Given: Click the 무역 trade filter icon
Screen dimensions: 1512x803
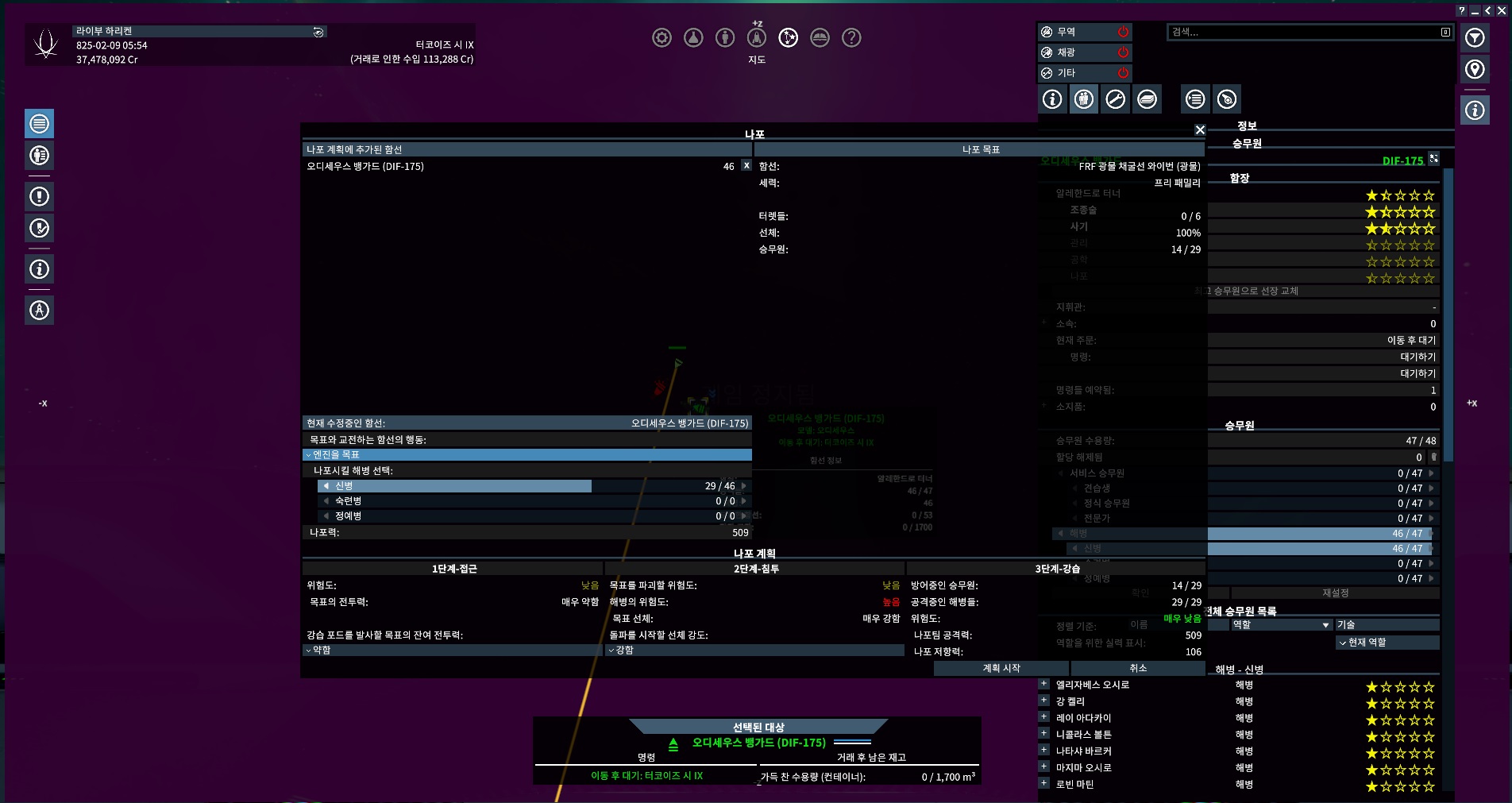Looking at the screenshot, I should 1047,32.
